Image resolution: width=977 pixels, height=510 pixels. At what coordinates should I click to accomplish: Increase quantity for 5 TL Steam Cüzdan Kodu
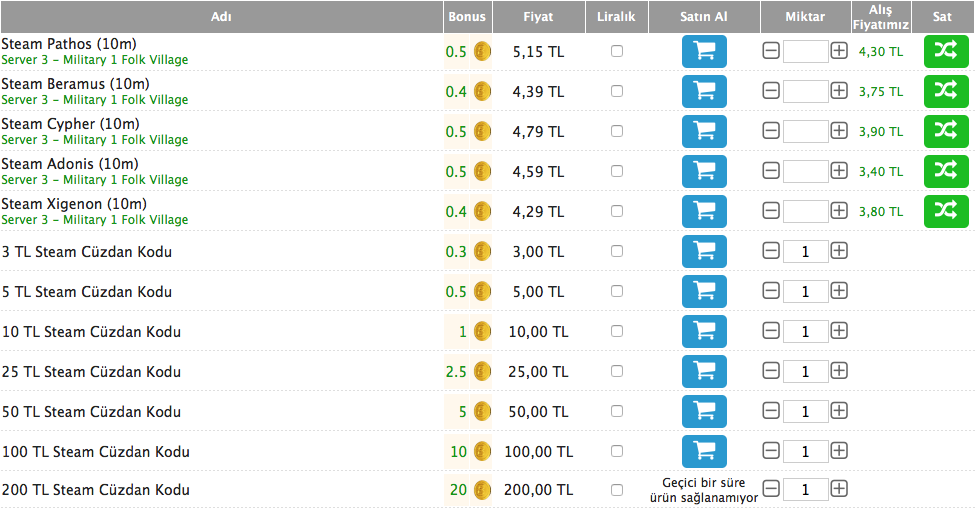tap(839, 291)
